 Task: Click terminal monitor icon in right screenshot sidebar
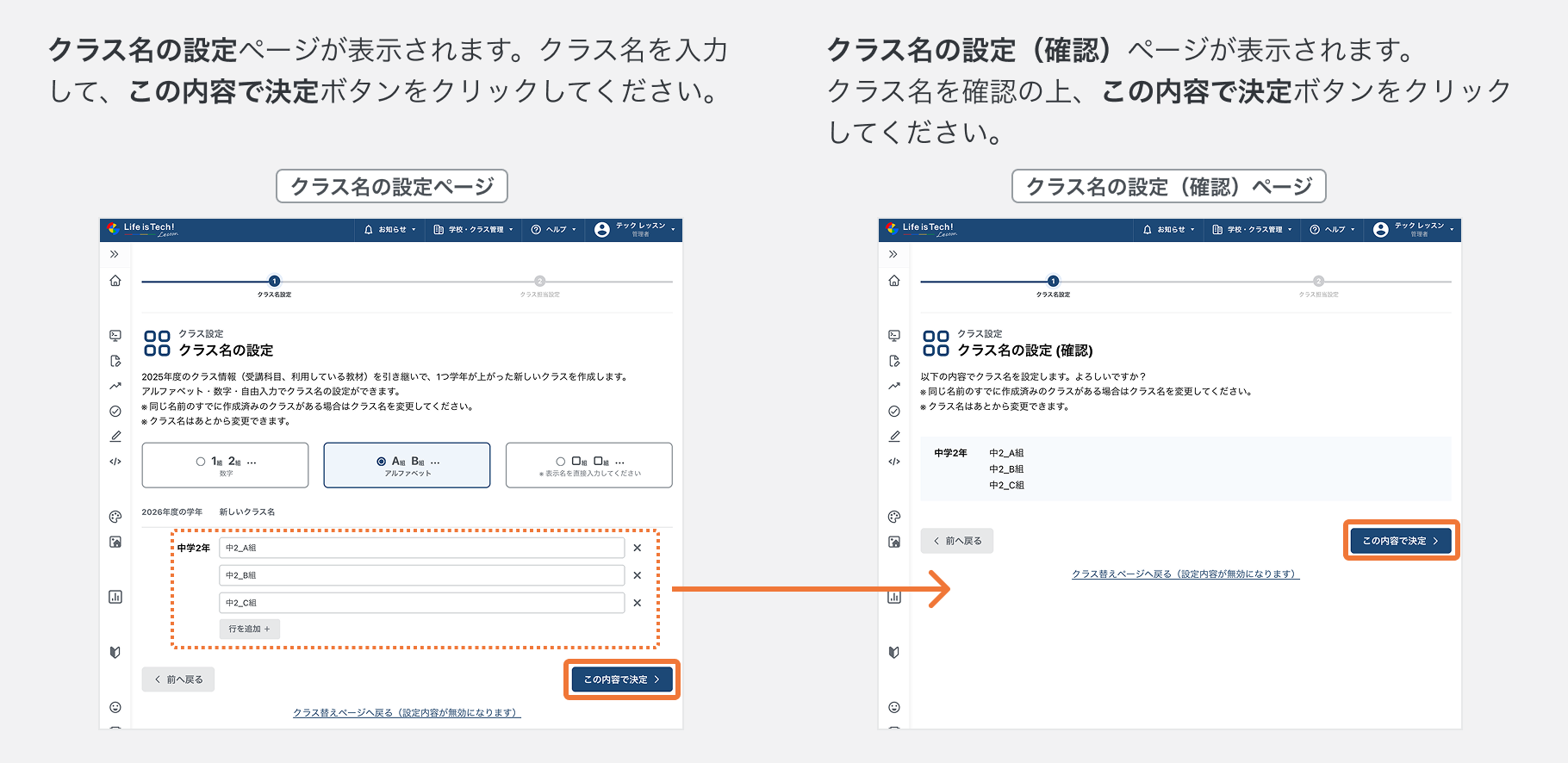[x=894, y=335]
